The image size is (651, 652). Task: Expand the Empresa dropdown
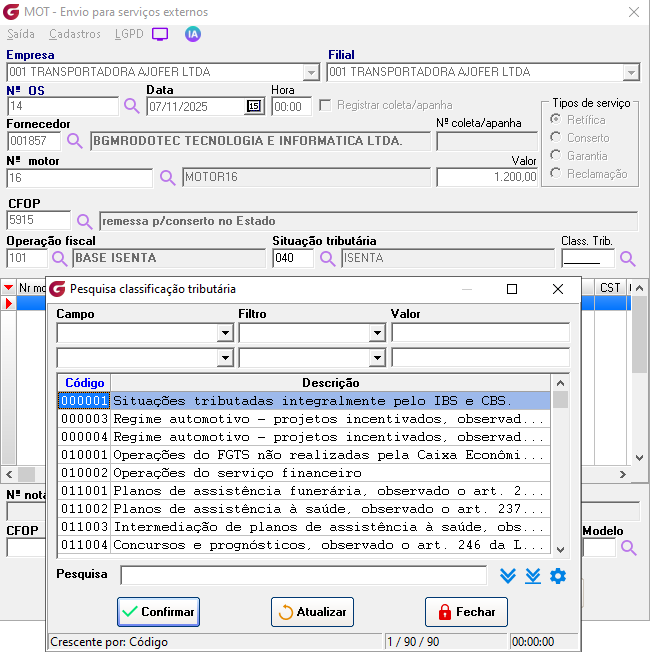coord(311,72)
